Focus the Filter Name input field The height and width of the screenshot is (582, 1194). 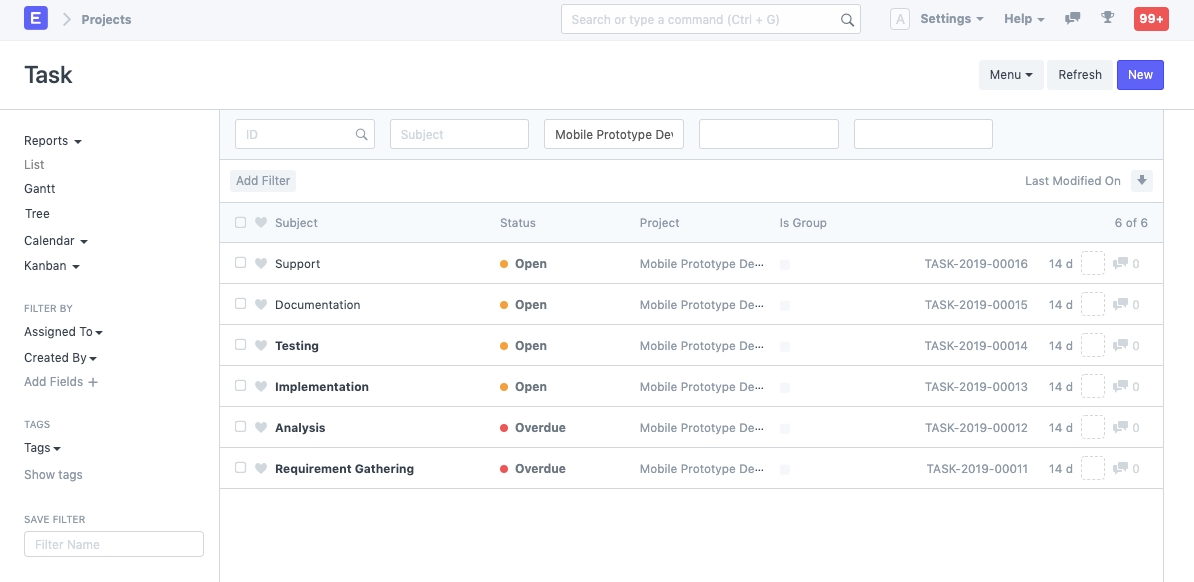pos(114,544)
